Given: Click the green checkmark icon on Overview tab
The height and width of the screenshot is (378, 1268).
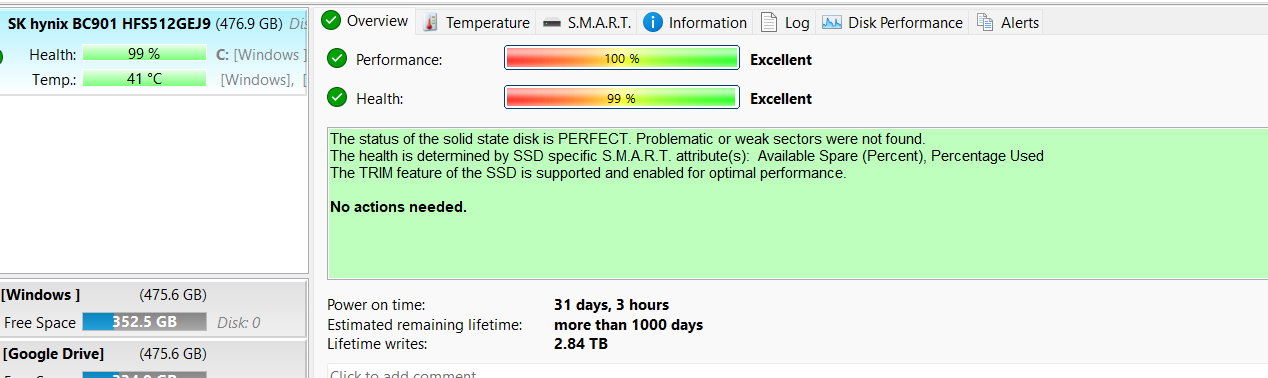Looking at the screenshot, I should (x=331, y=21).
